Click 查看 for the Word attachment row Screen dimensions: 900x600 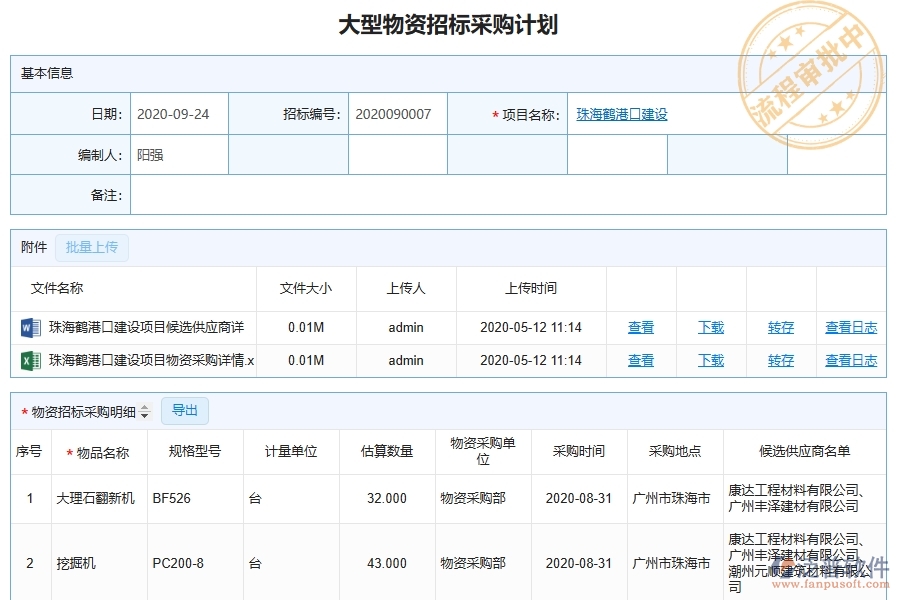(641, 327)
